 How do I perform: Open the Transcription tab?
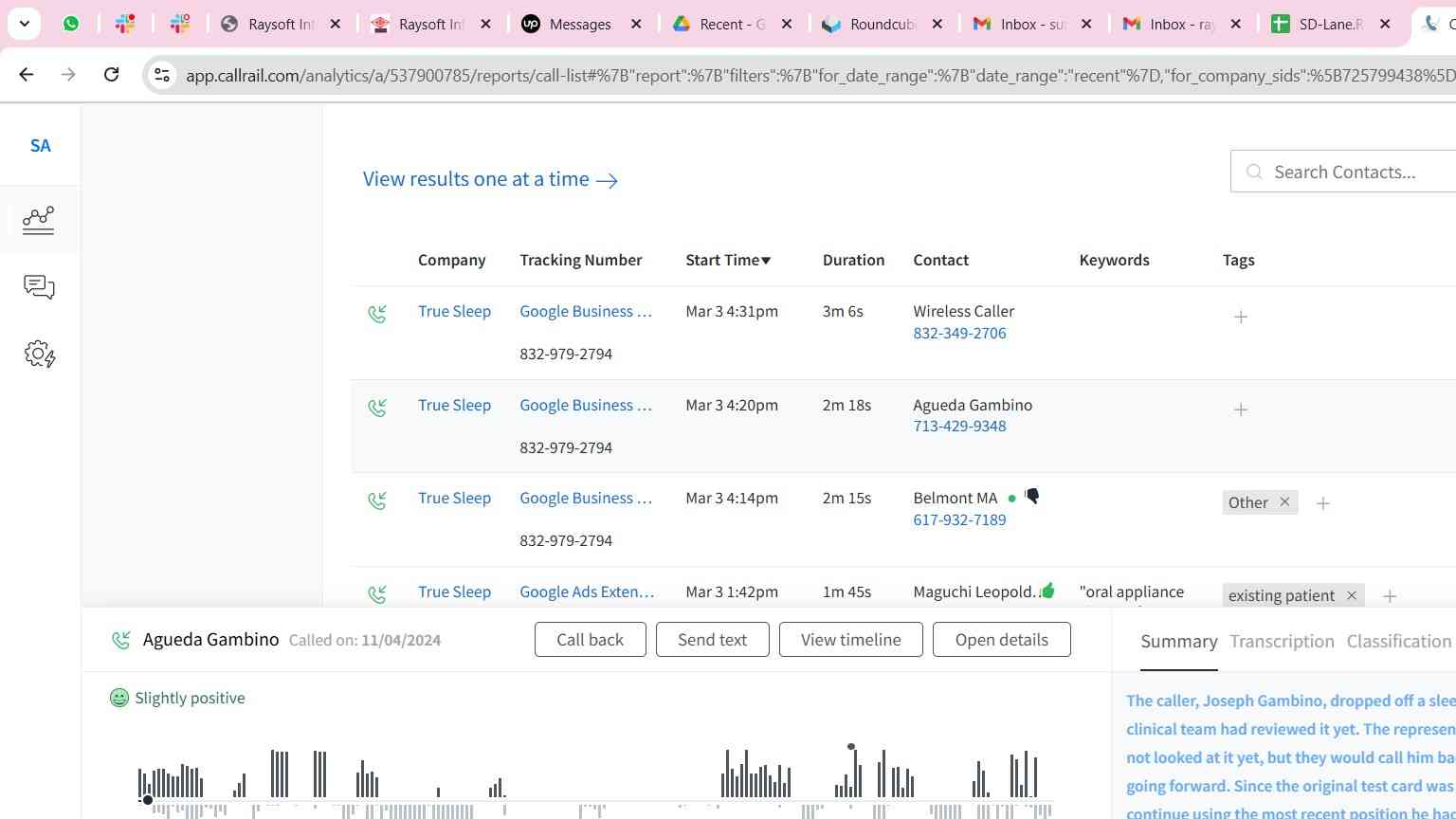1282,641
